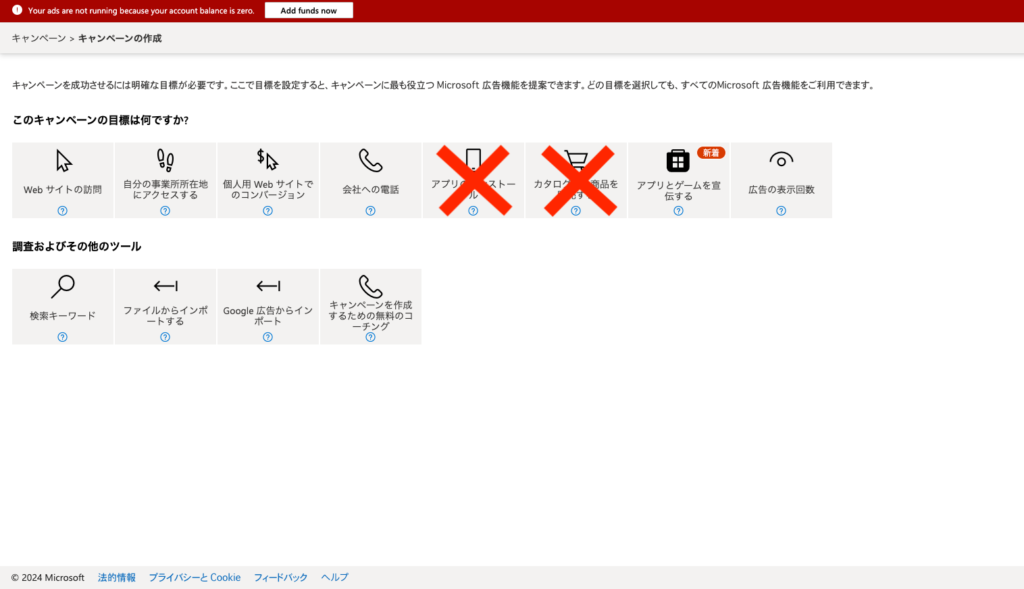Choose the arrow icon for ファイルからインポートする
This screenshot has width=1024, height=589.
165,286
